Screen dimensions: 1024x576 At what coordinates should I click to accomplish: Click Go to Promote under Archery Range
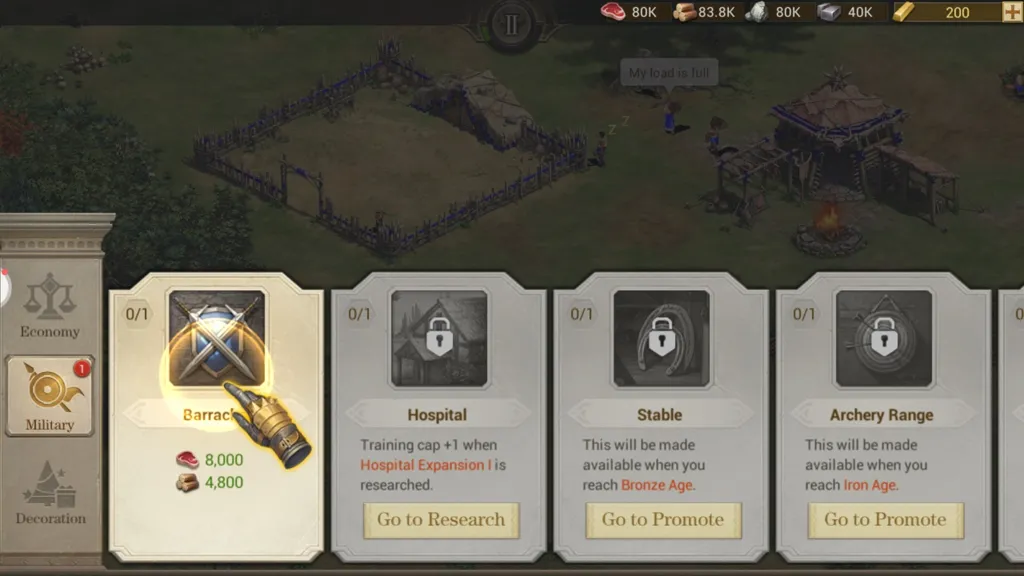(x=886, y=520)
